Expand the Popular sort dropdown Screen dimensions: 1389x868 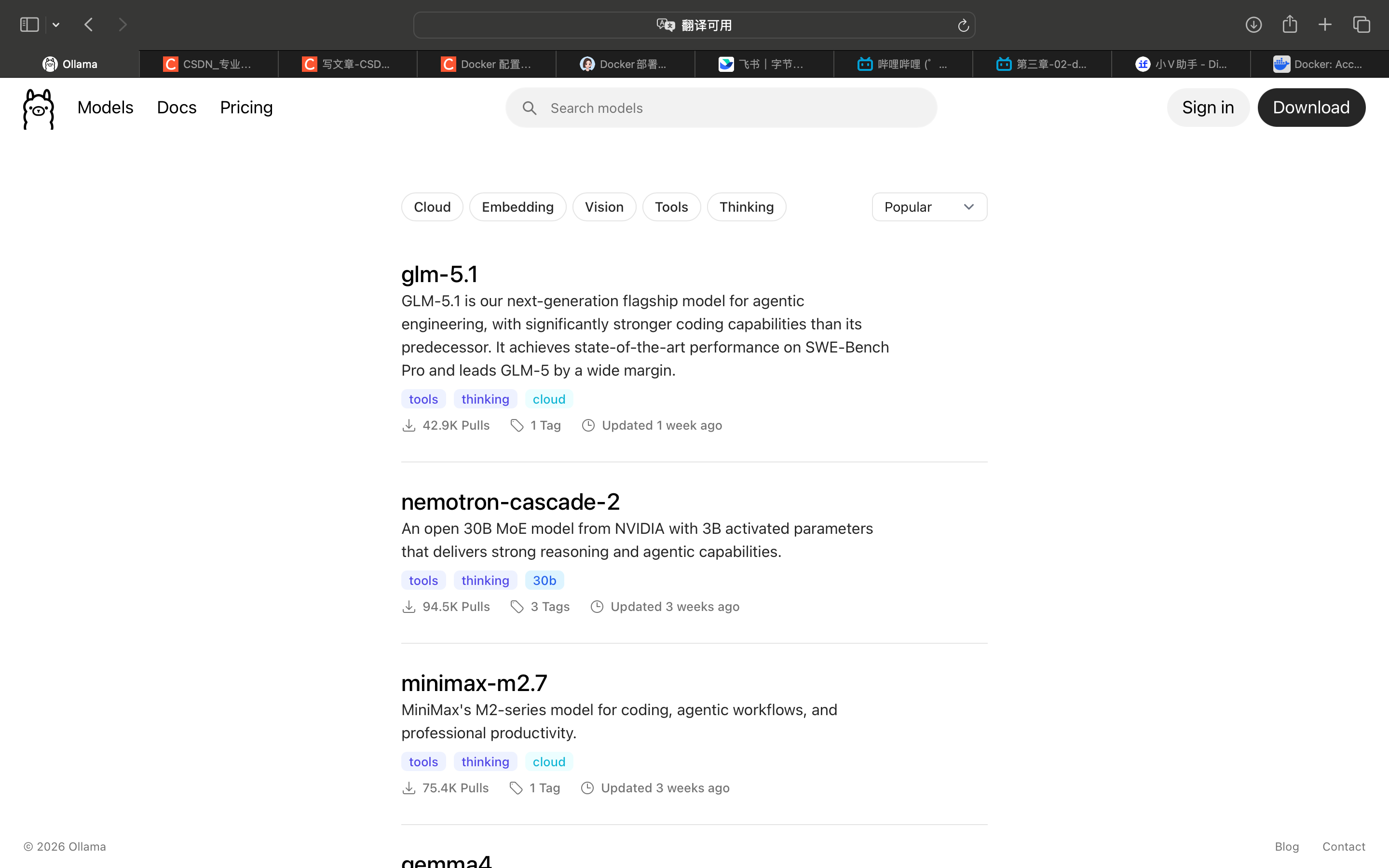(x=929, y=207)
